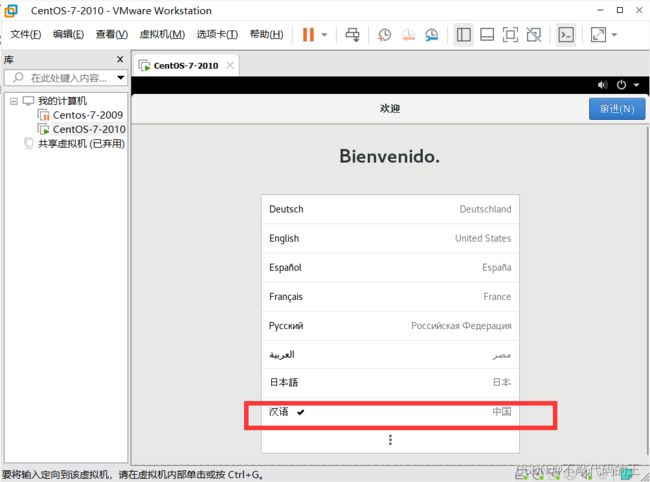Click the stretch guest display icon
650x482 pixels.
(598, 35)
